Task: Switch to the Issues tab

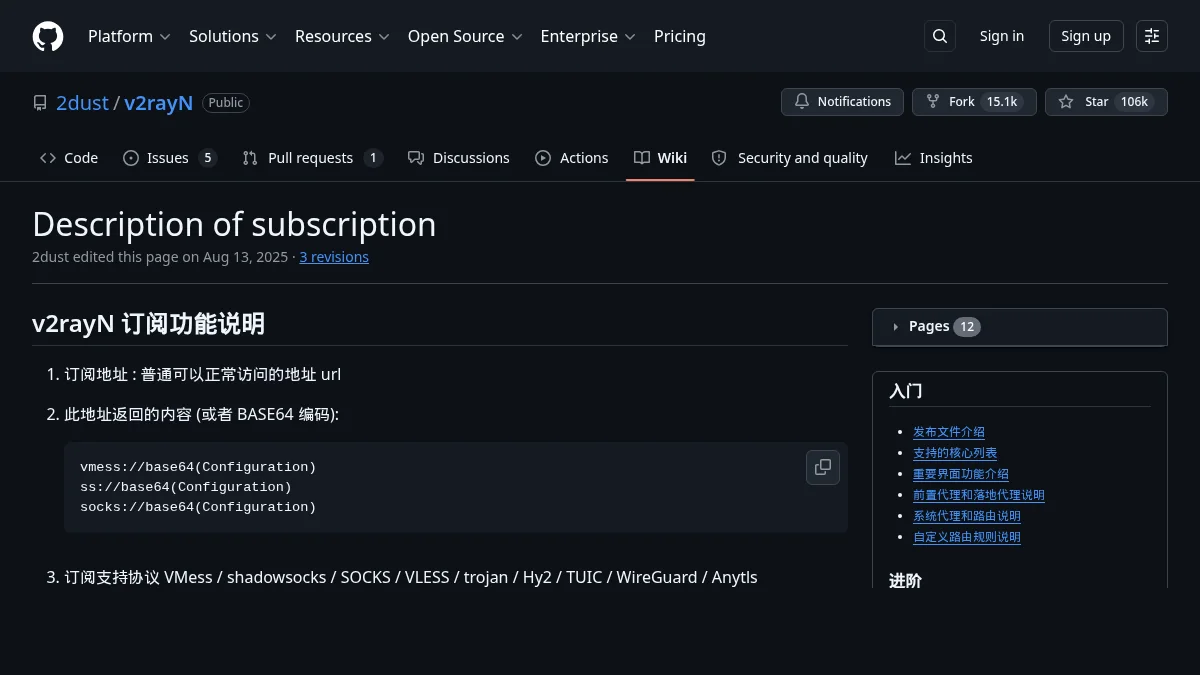Action: coord(170,158)
